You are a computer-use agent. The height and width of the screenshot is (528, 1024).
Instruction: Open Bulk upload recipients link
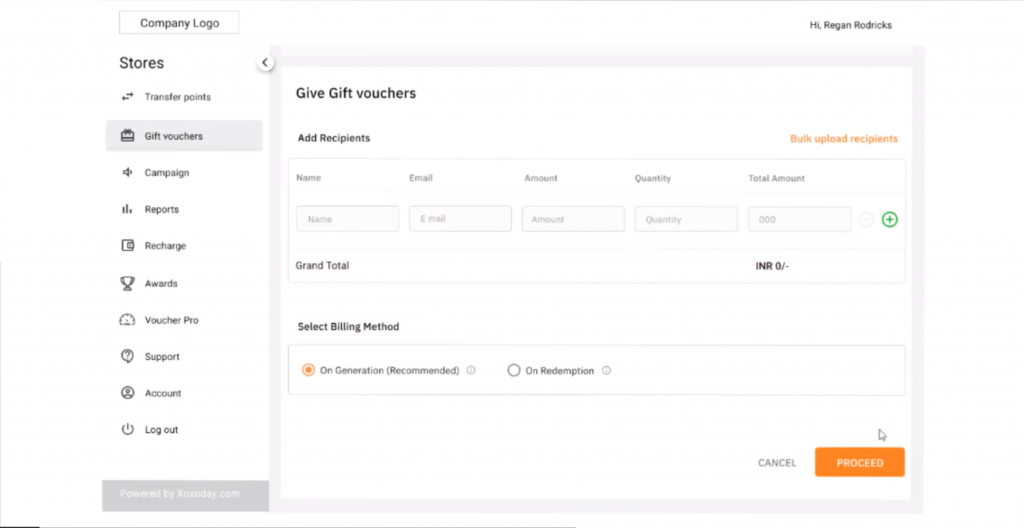tap(843, 139)
